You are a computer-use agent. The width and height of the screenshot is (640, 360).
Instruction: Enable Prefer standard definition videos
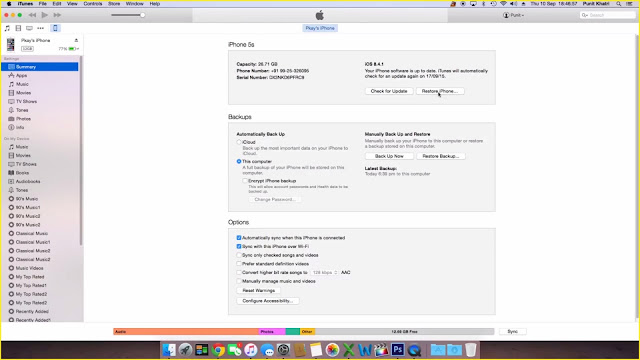point(239,264)
